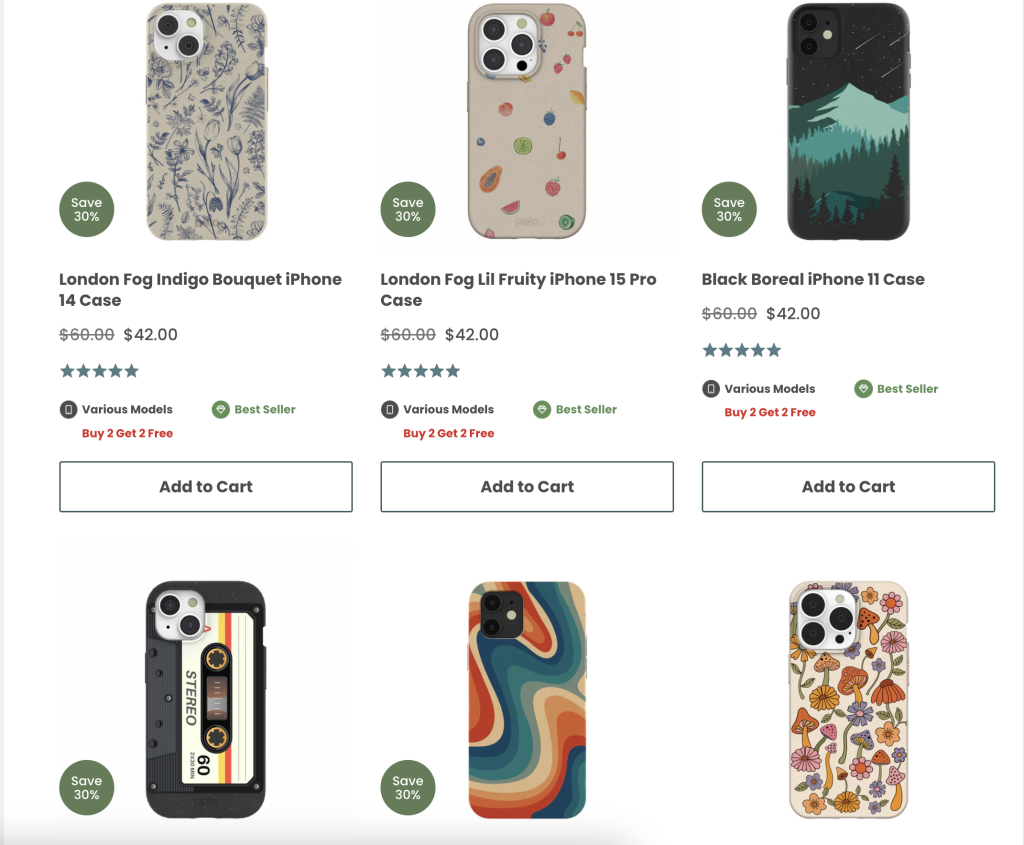Add Black Boreal iPhone 11 case to cart
The image size is (1024, 845).
coord(848,487)
